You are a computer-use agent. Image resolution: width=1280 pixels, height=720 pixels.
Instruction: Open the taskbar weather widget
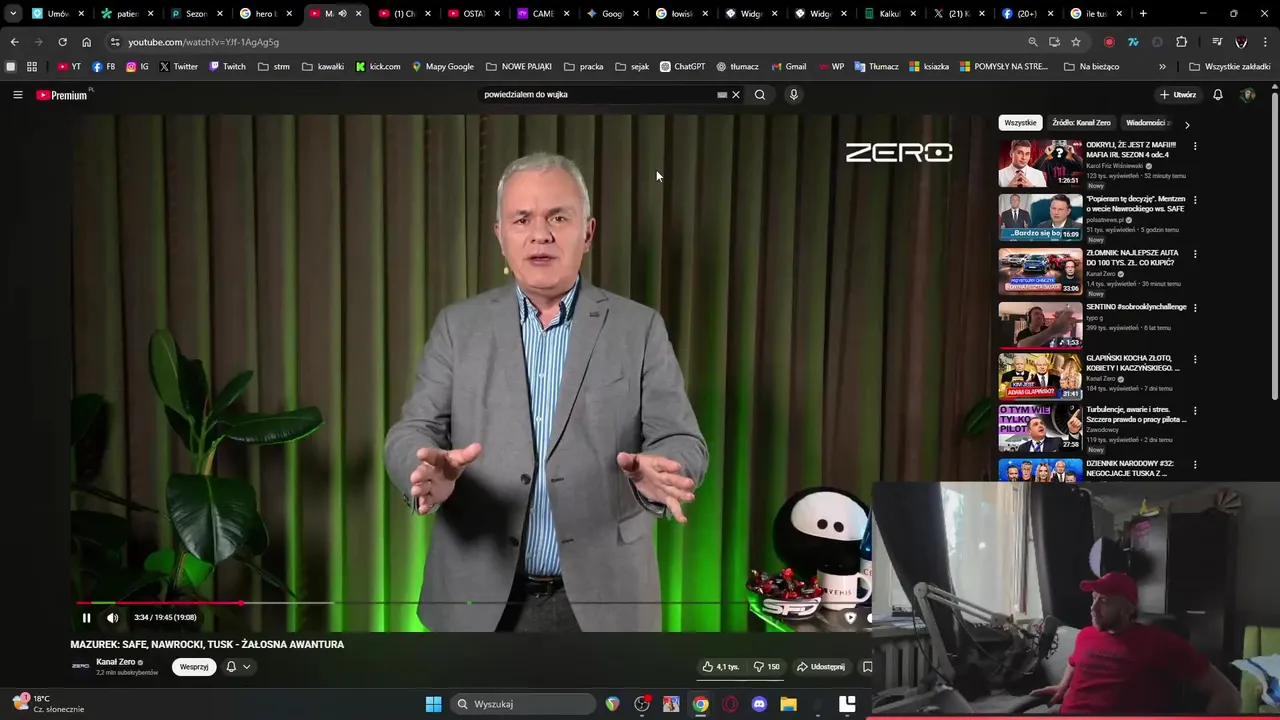click(x=48, y=704)
